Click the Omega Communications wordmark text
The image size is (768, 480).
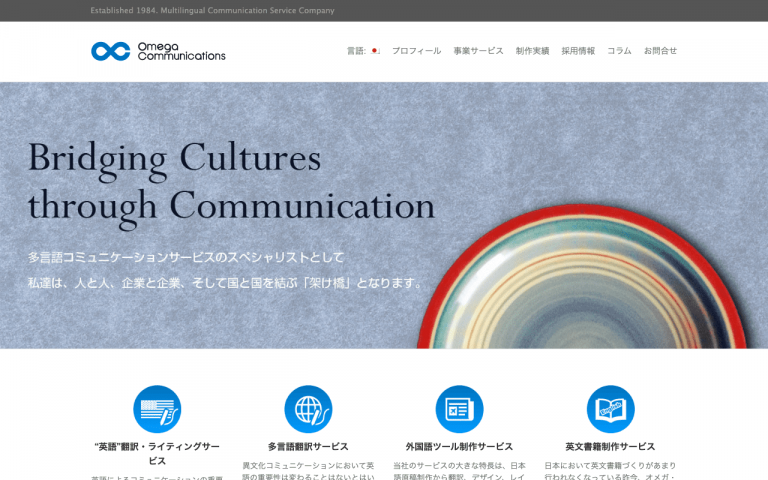click(x=181, y=51)
